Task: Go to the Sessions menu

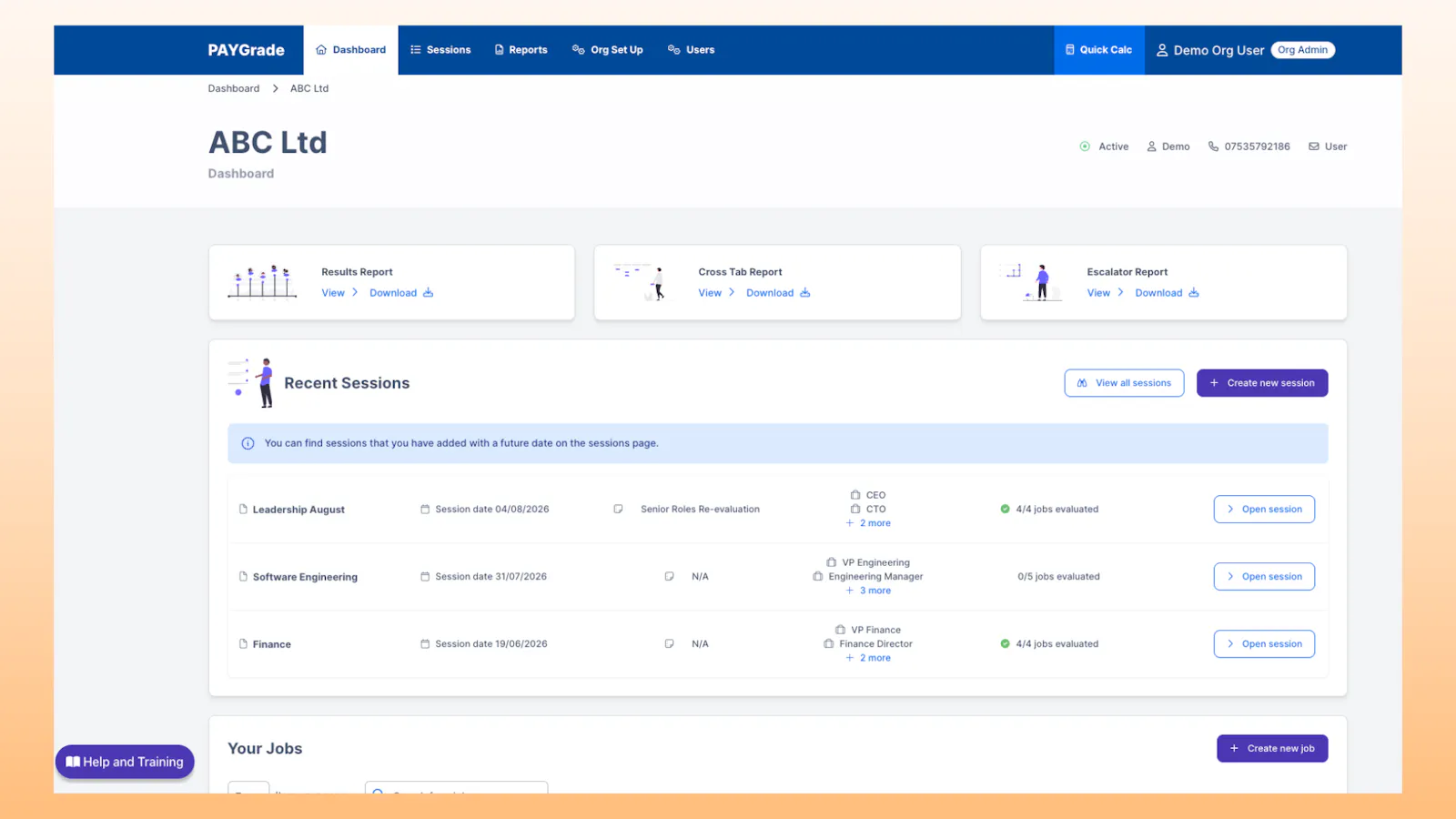Action: coord(440,50)
